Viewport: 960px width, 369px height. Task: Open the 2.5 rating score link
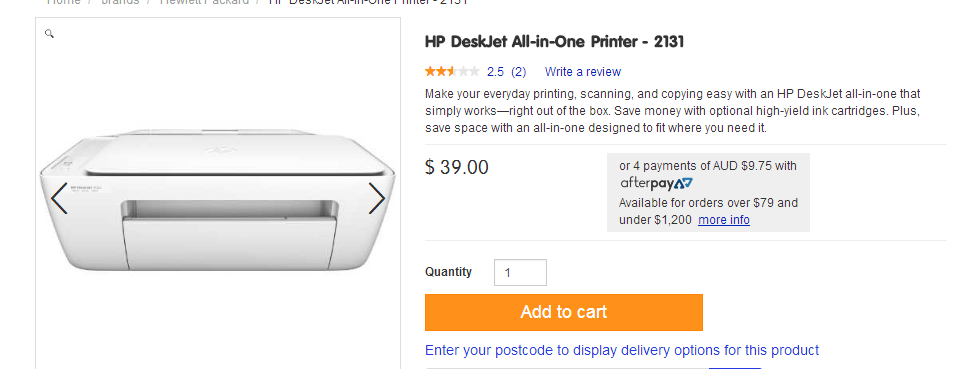coord(495,72)
